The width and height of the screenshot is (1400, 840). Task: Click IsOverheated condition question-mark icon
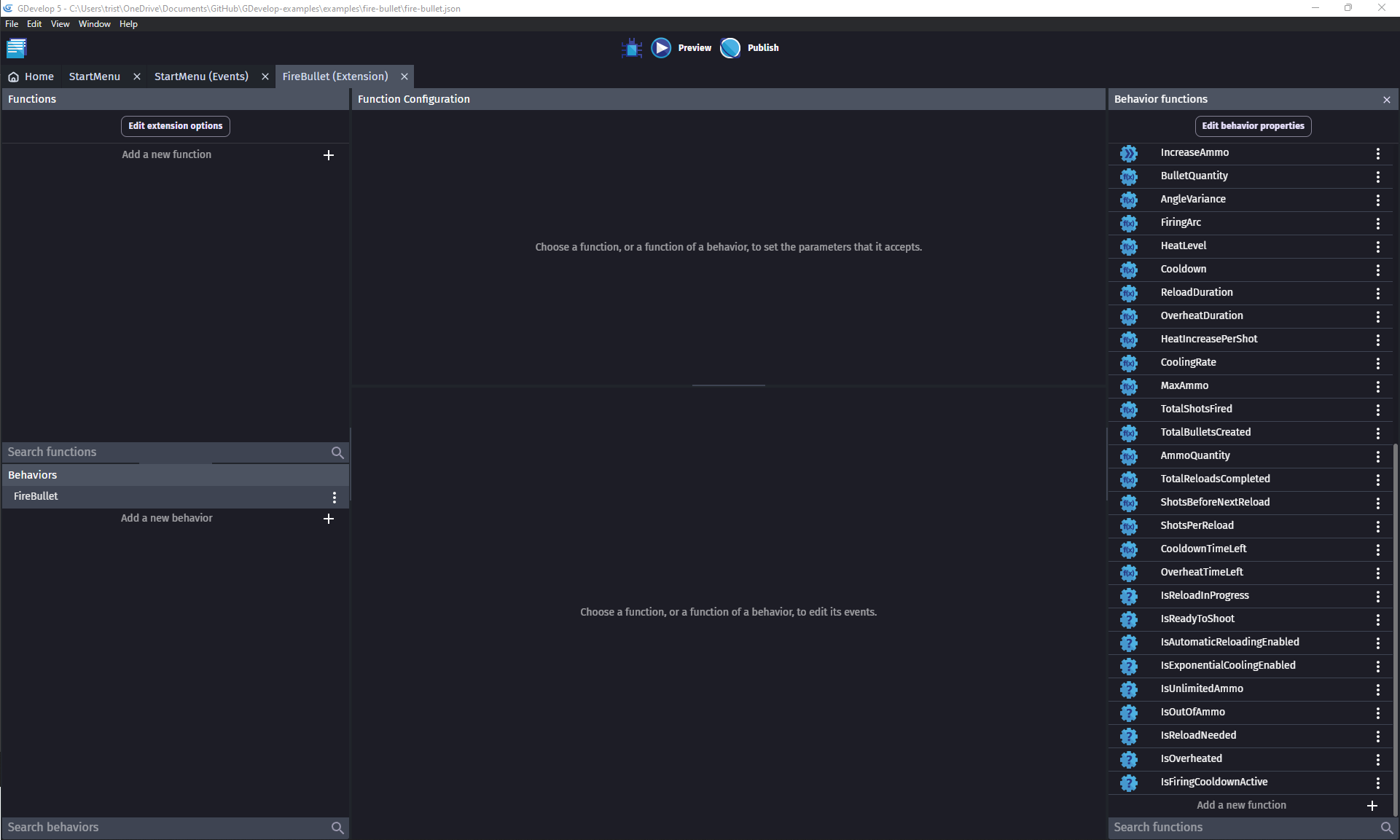tap(1129, 759)
